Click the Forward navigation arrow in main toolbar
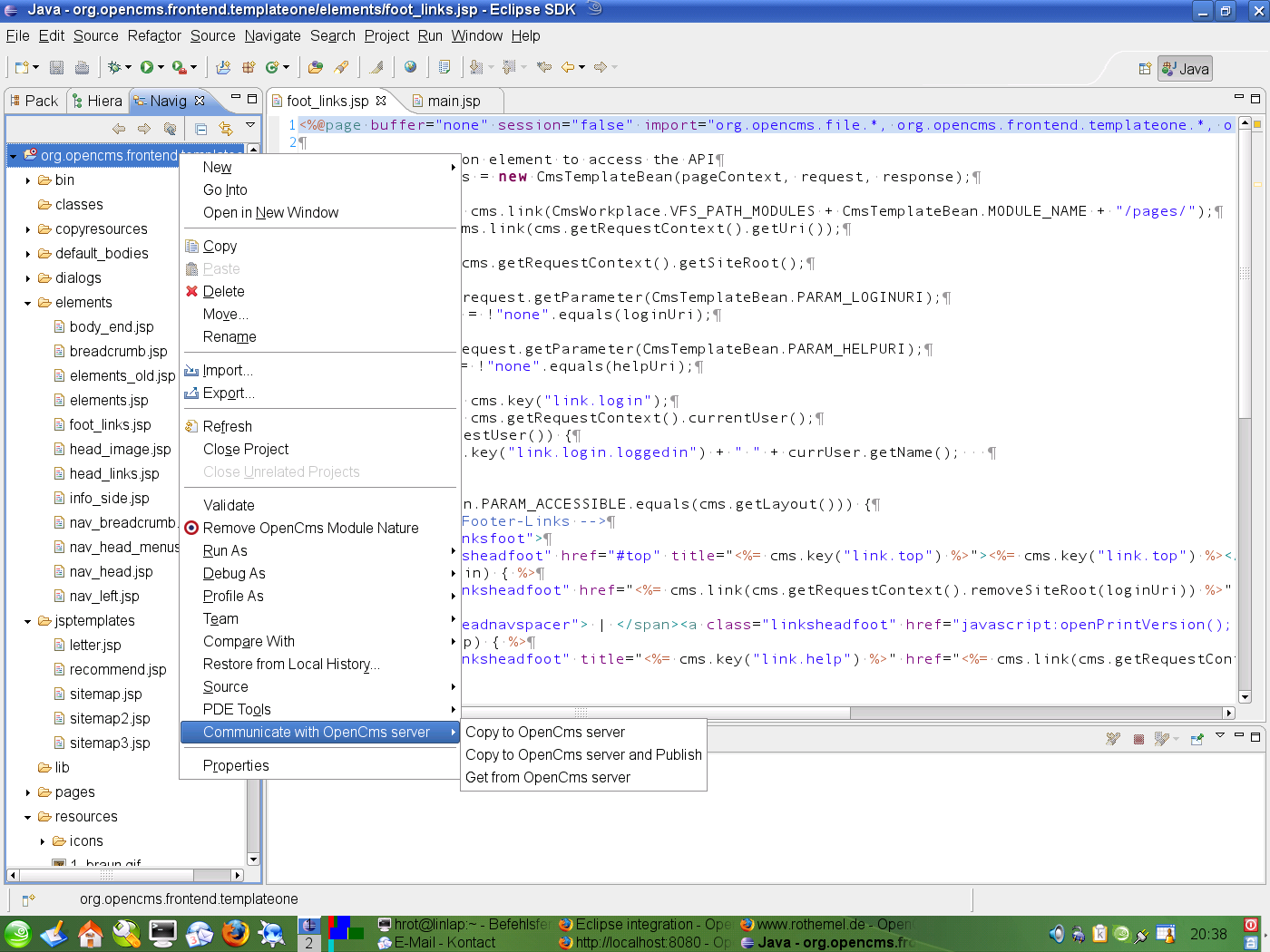This screenshot has width=1270, height=952. (601, 67)
